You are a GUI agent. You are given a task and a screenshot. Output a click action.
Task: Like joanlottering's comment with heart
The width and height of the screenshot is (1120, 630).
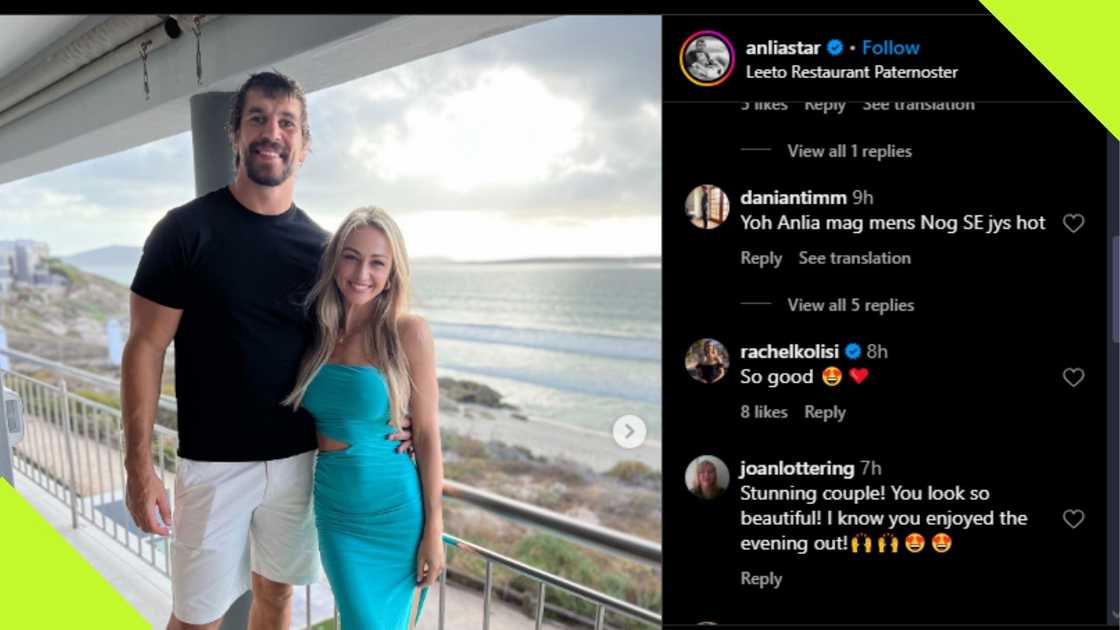tap(1073, 519)
